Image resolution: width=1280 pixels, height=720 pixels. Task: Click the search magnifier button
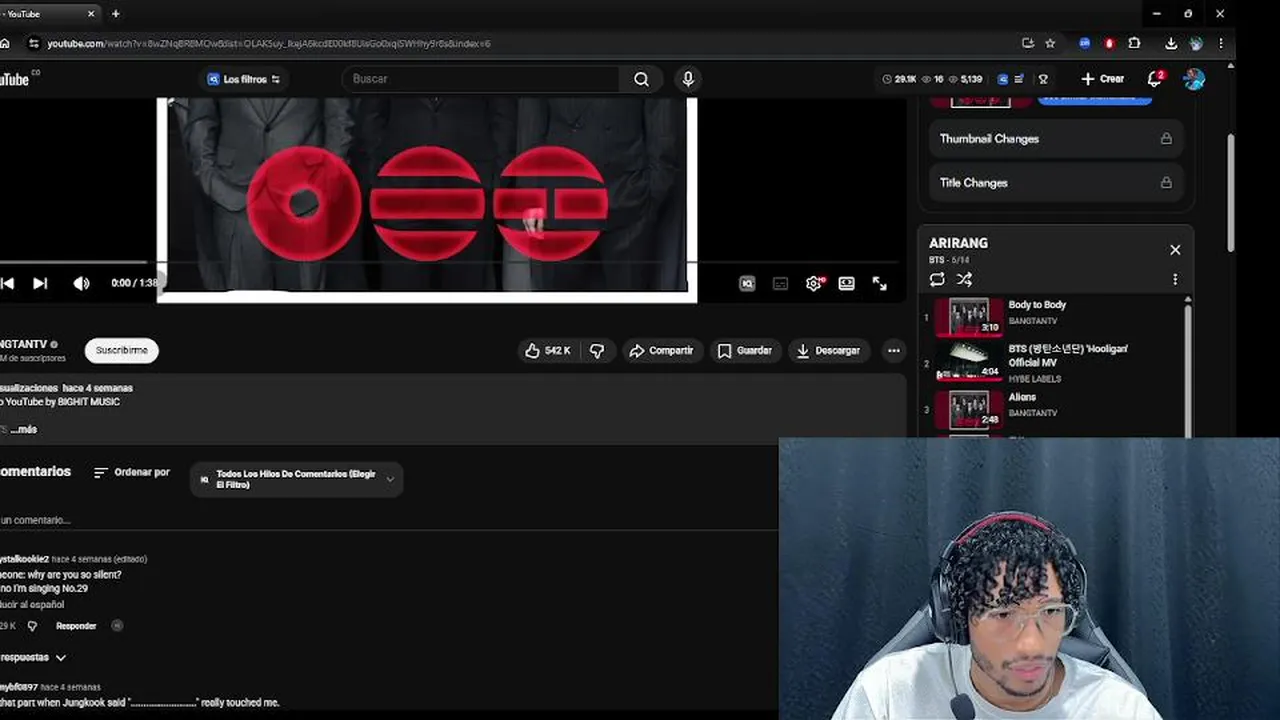(641, 79)
